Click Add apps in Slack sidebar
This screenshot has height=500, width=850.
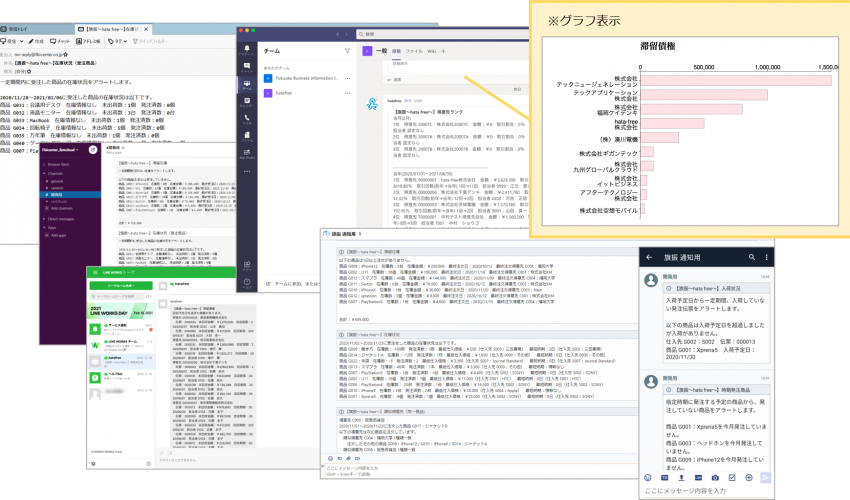[56, 235]
